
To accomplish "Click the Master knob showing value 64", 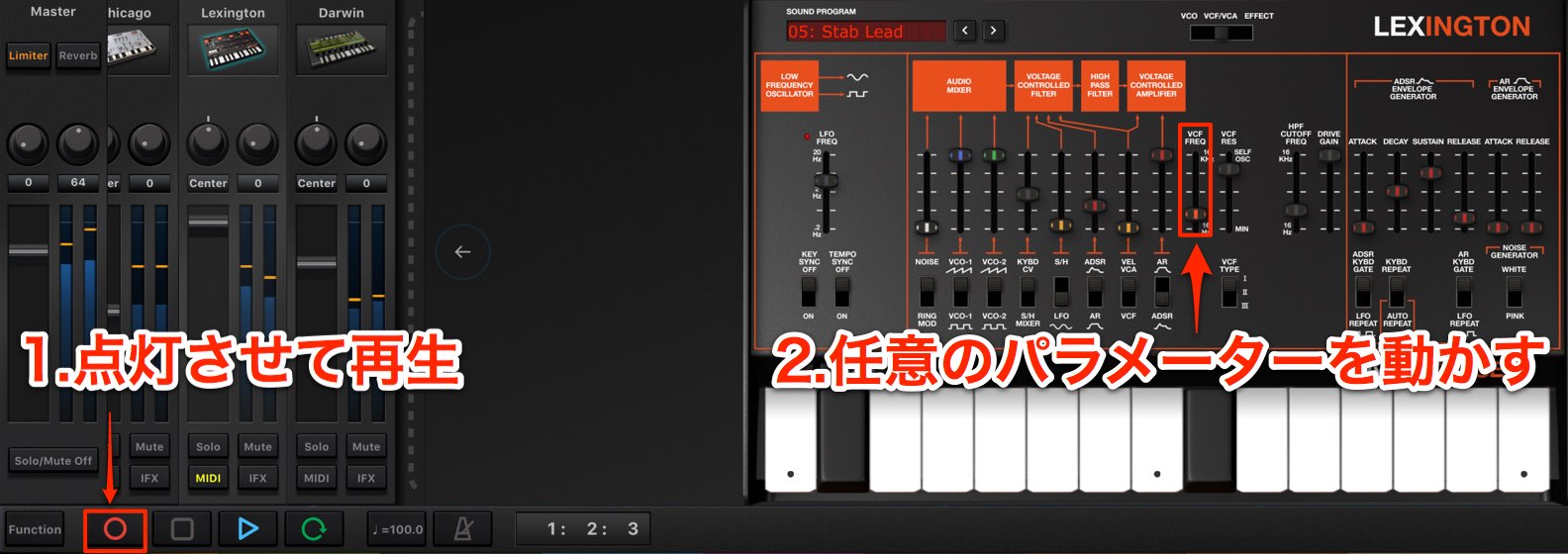I will pyautogui.click(x=78, y=144).
